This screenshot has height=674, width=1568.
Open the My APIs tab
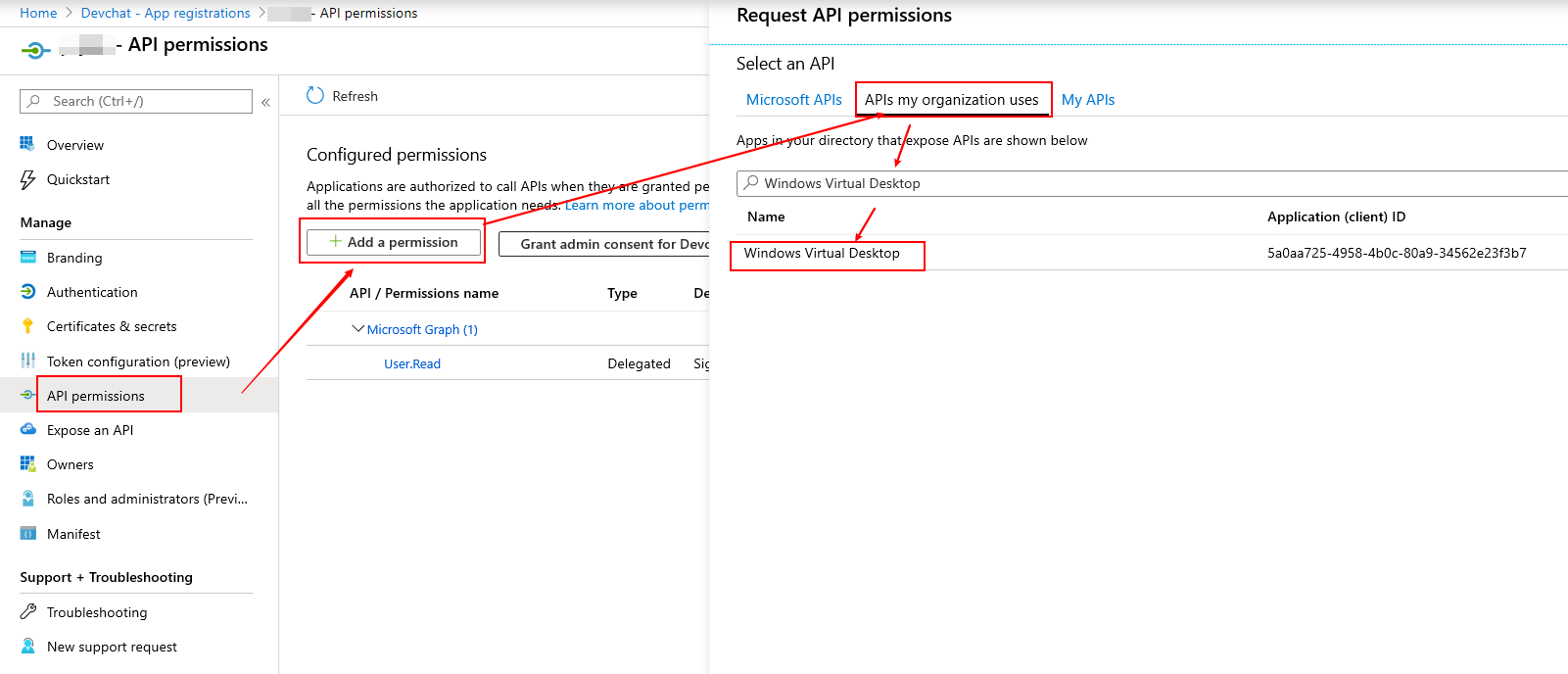click(x=1088, y=100)
